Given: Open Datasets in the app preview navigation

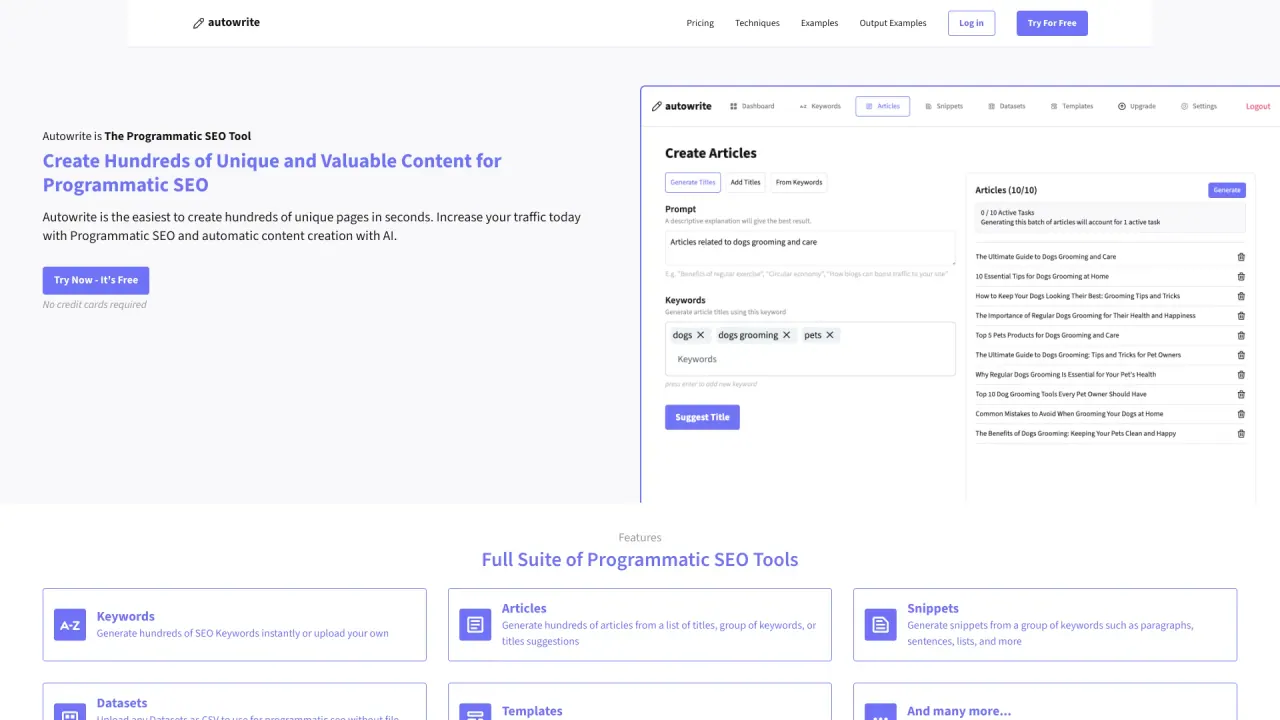Looking at the screenshot, I should pos(1006,106).
